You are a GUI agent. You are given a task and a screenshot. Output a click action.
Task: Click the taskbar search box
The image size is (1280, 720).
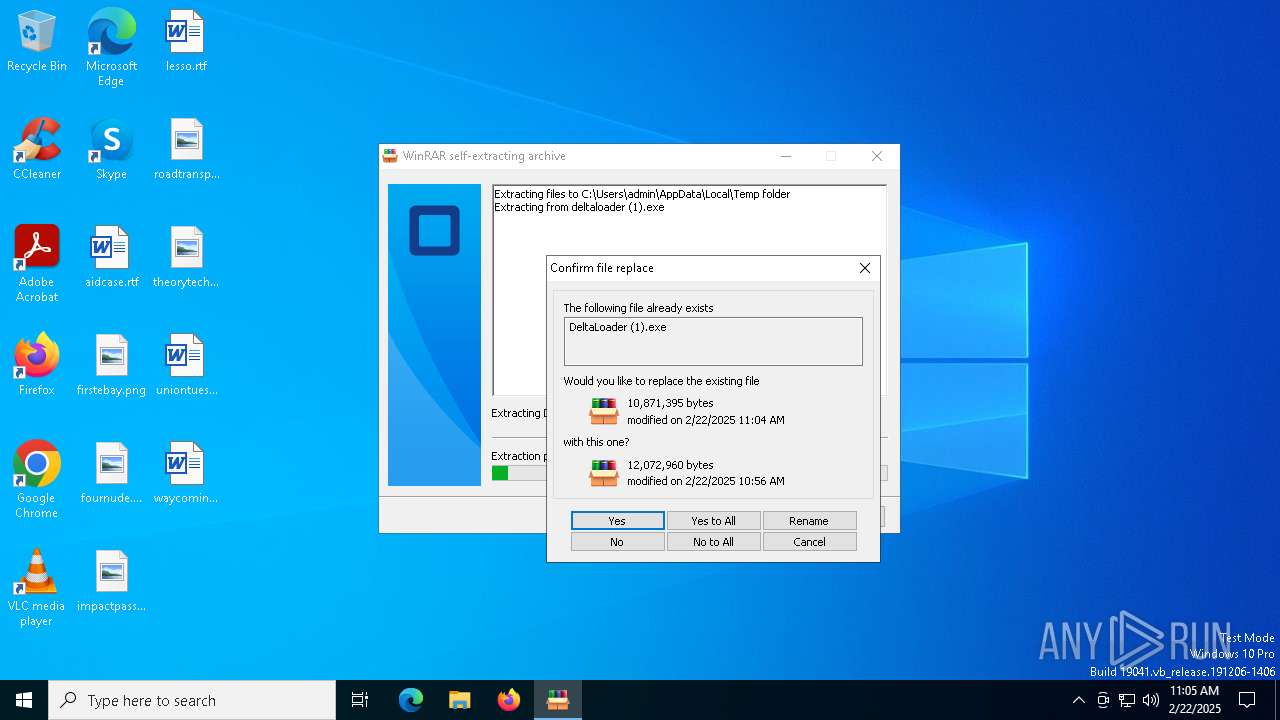point(192,700)
